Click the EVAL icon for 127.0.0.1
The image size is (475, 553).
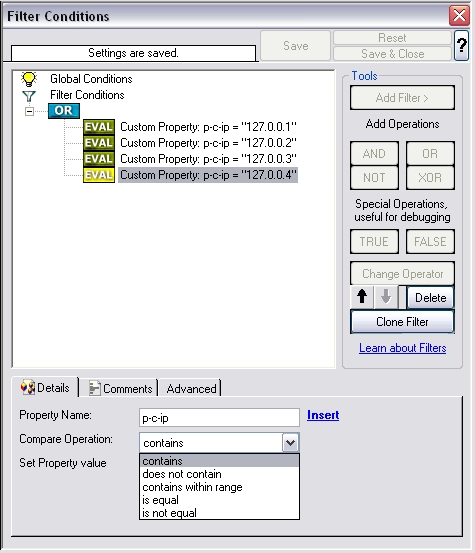click(x=99, y=127)
